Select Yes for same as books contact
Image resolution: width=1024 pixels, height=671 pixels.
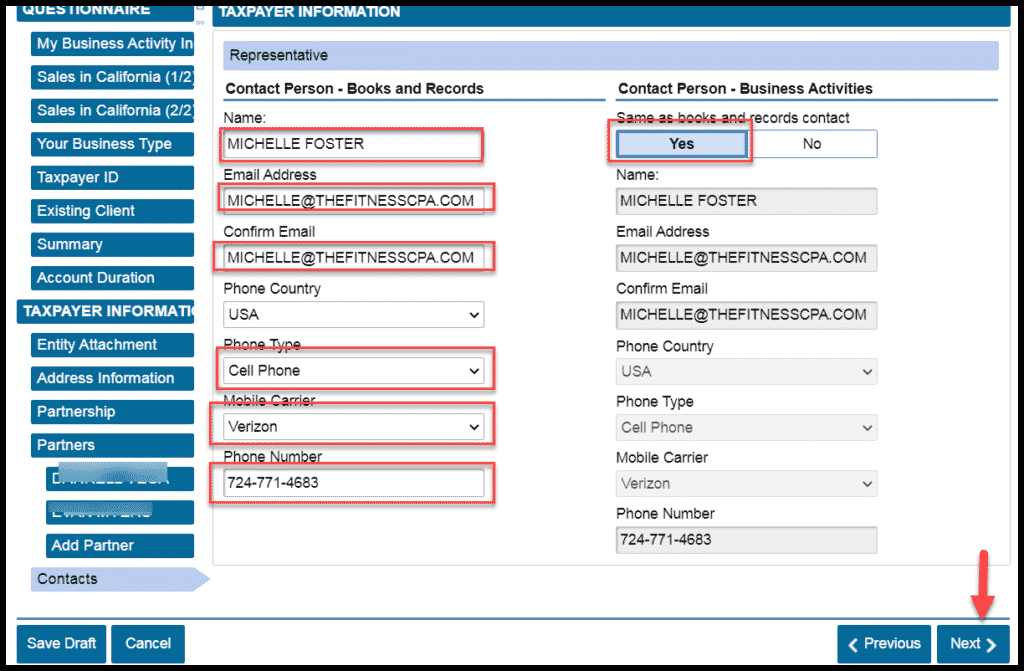pyautogui.click(x=681, y=144)
